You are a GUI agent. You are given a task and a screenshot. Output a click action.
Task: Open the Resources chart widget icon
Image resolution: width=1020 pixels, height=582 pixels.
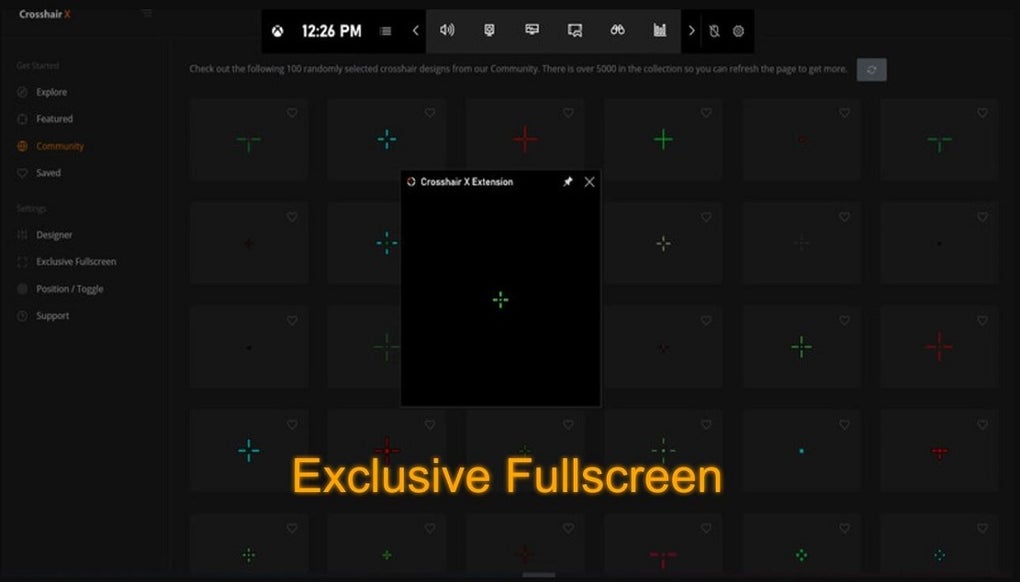pyautogui.click(x=660, y=31)
